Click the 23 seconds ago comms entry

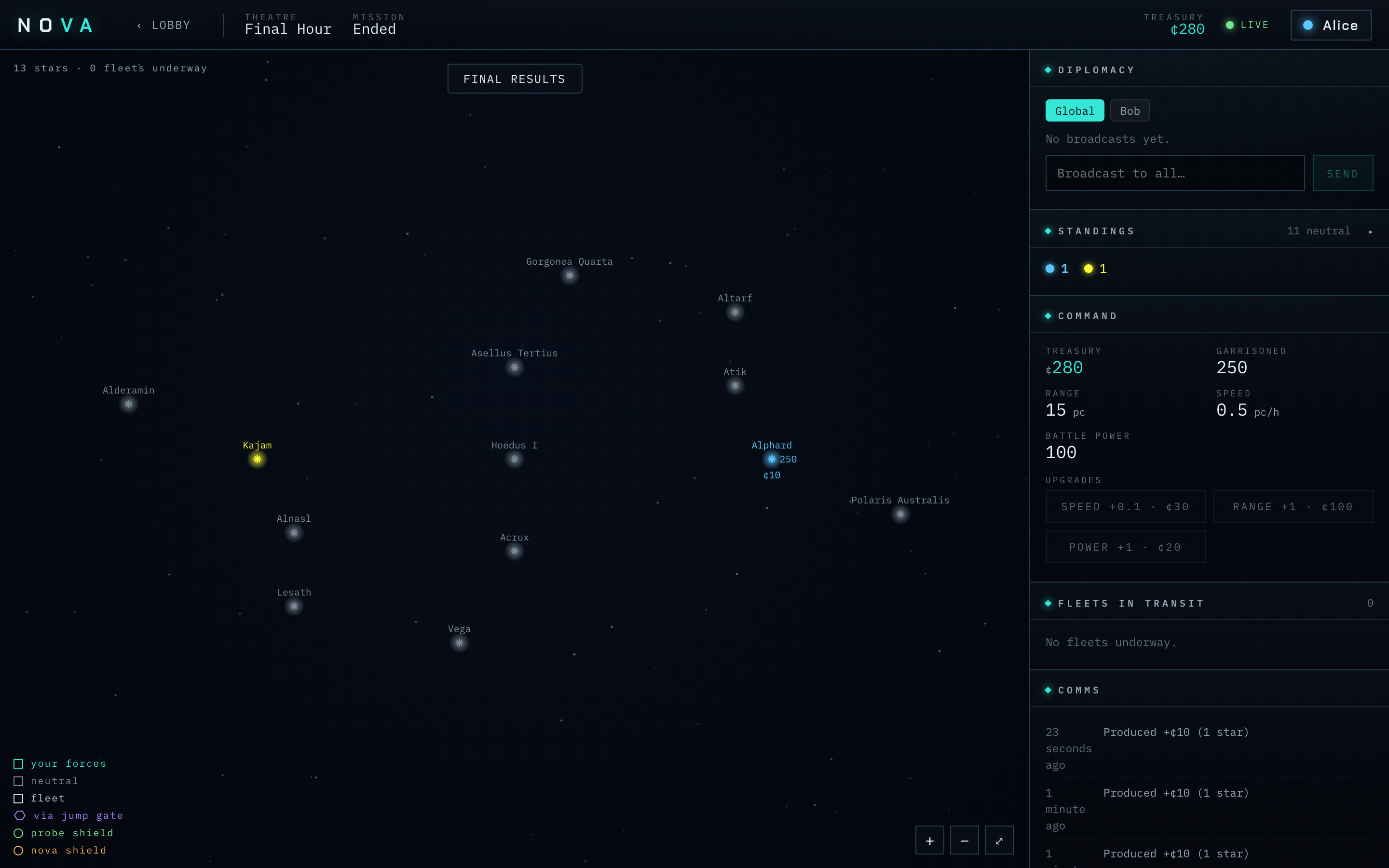tap(1210, 748)
